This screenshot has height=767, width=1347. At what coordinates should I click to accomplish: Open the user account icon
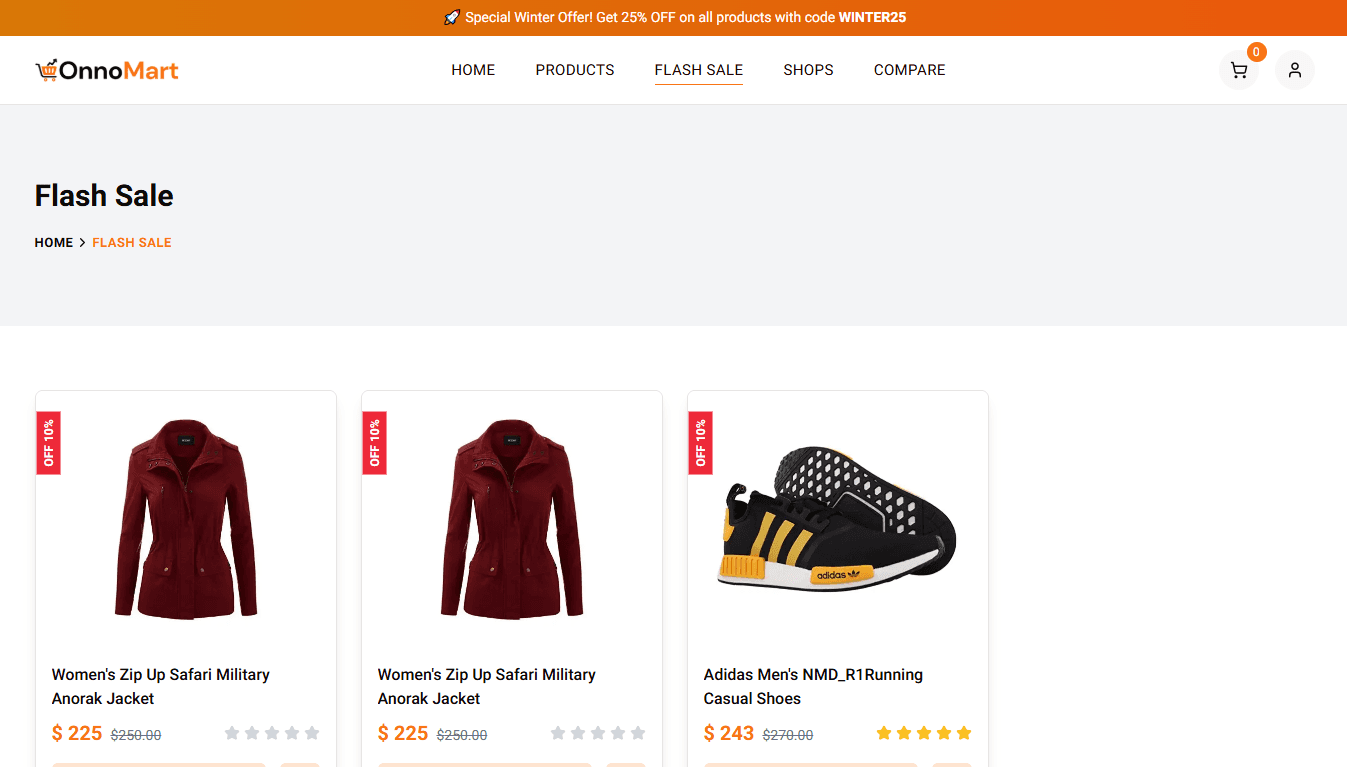(1295, 70)
